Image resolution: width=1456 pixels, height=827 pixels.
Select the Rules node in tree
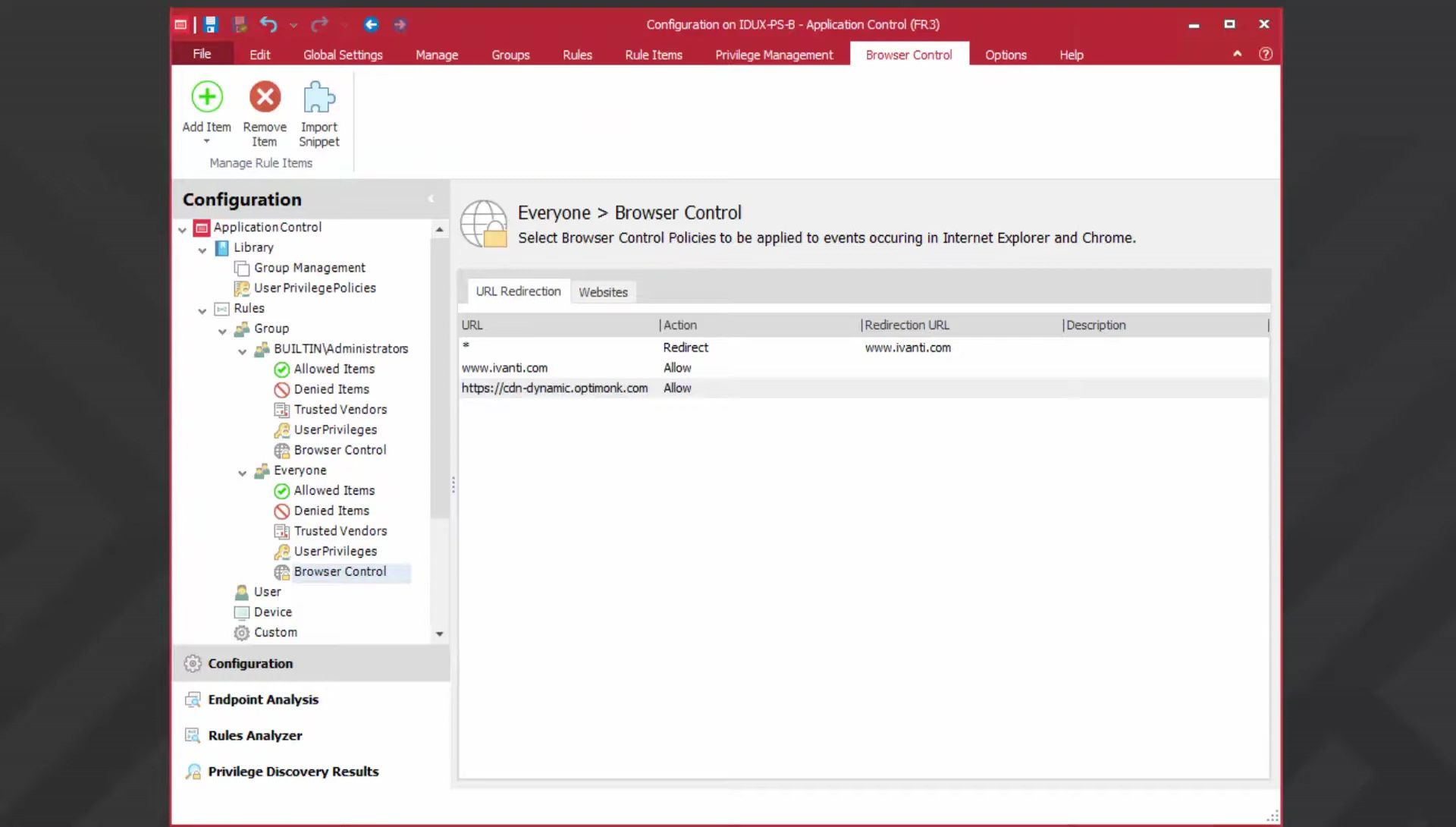point(249,308)
